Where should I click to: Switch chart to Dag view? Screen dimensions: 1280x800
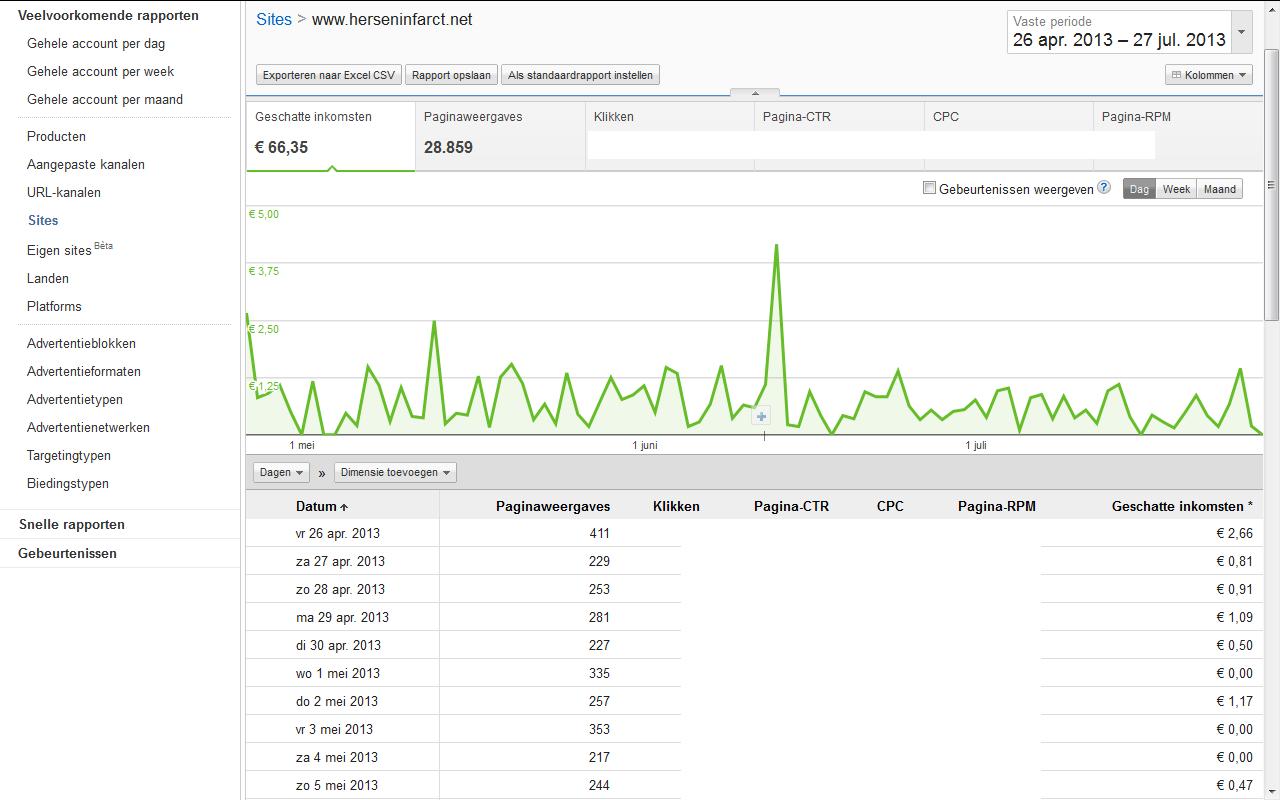point(1140,189)
